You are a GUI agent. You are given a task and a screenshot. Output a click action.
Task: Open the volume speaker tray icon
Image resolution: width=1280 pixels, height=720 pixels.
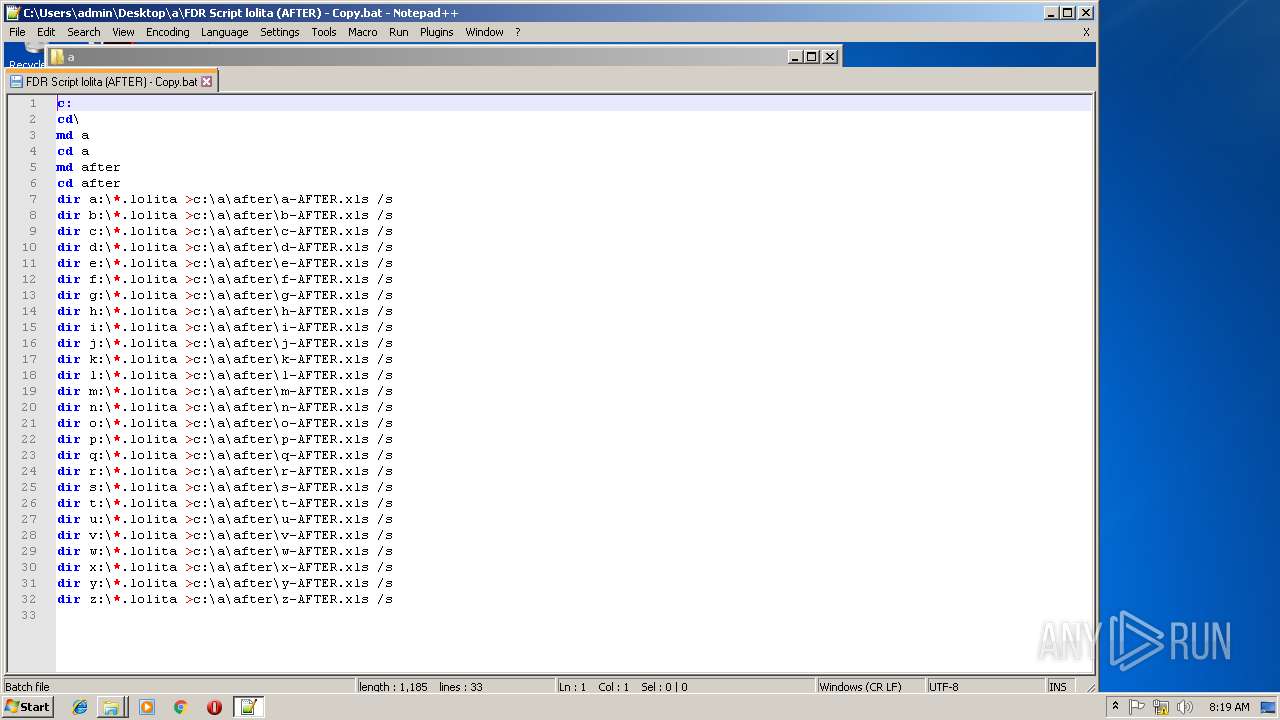(x=1185, y=707)
